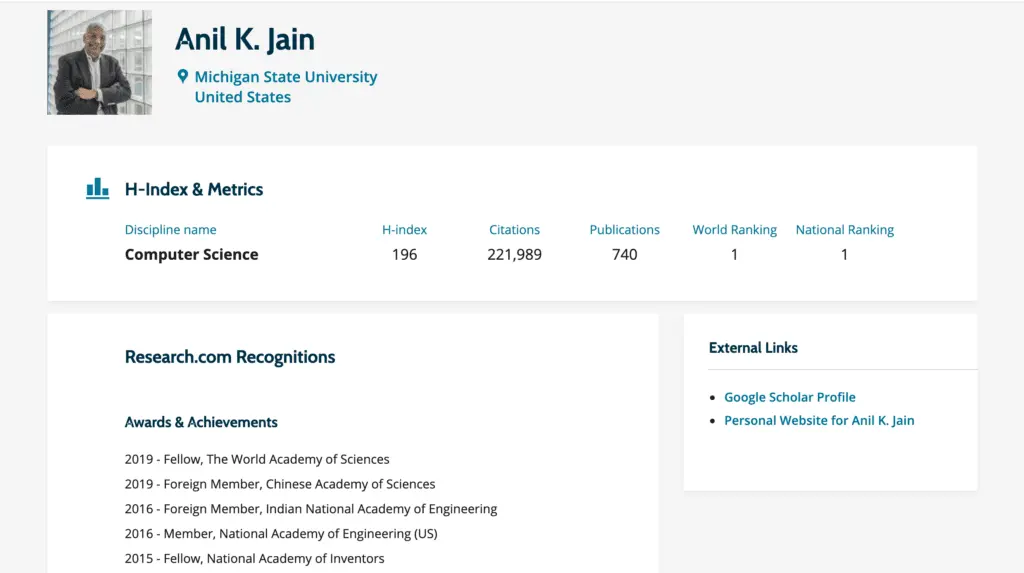Click the External Links heading
This screenshot has height=573, width=1024.
[753, 348]
